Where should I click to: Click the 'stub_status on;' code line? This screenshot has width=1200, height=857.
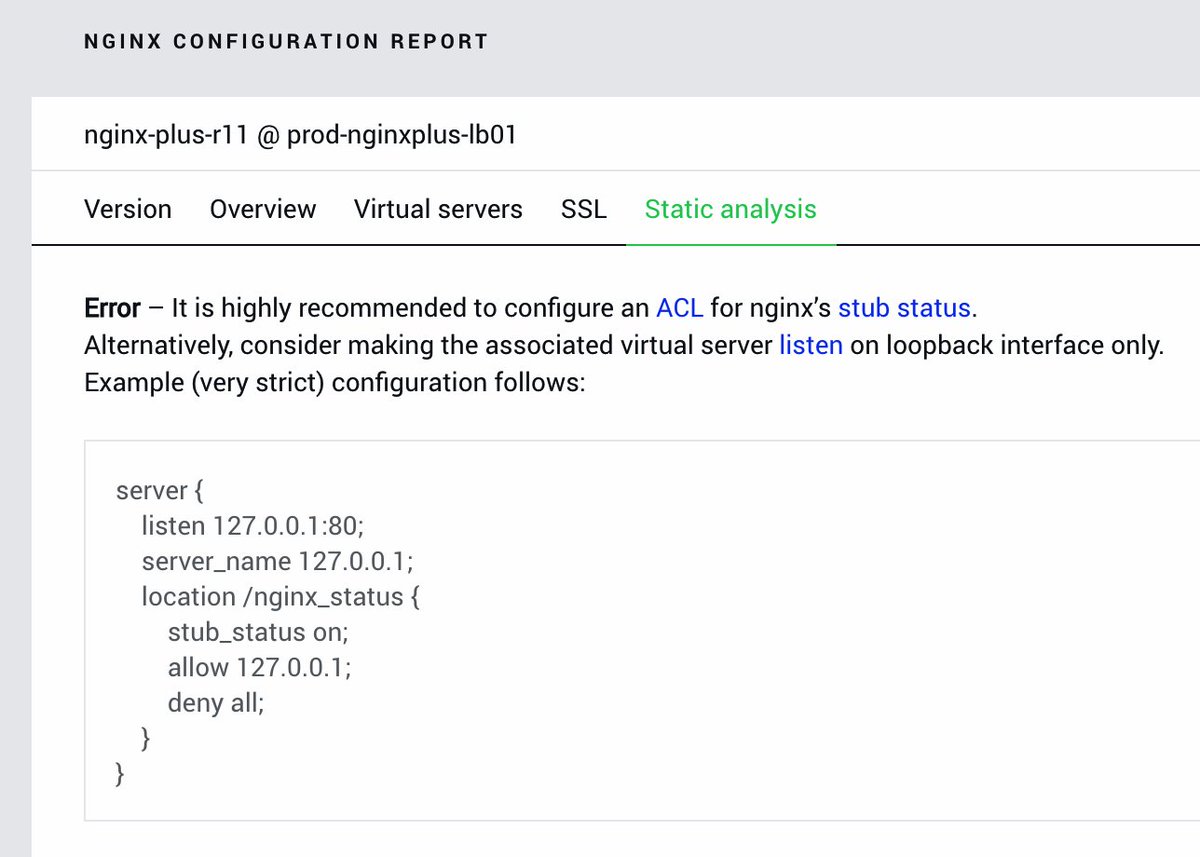[x=258, y=632]
